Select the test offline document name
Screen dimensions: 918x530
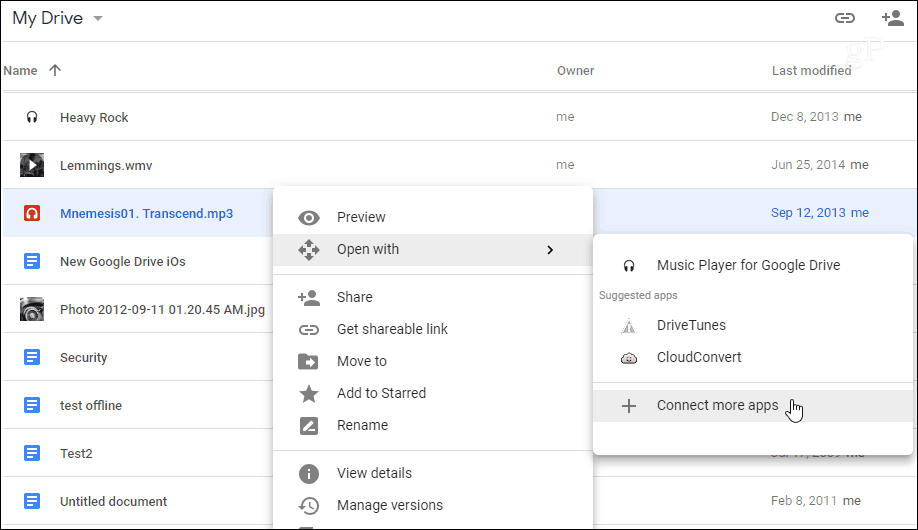[x=91, y=406]
